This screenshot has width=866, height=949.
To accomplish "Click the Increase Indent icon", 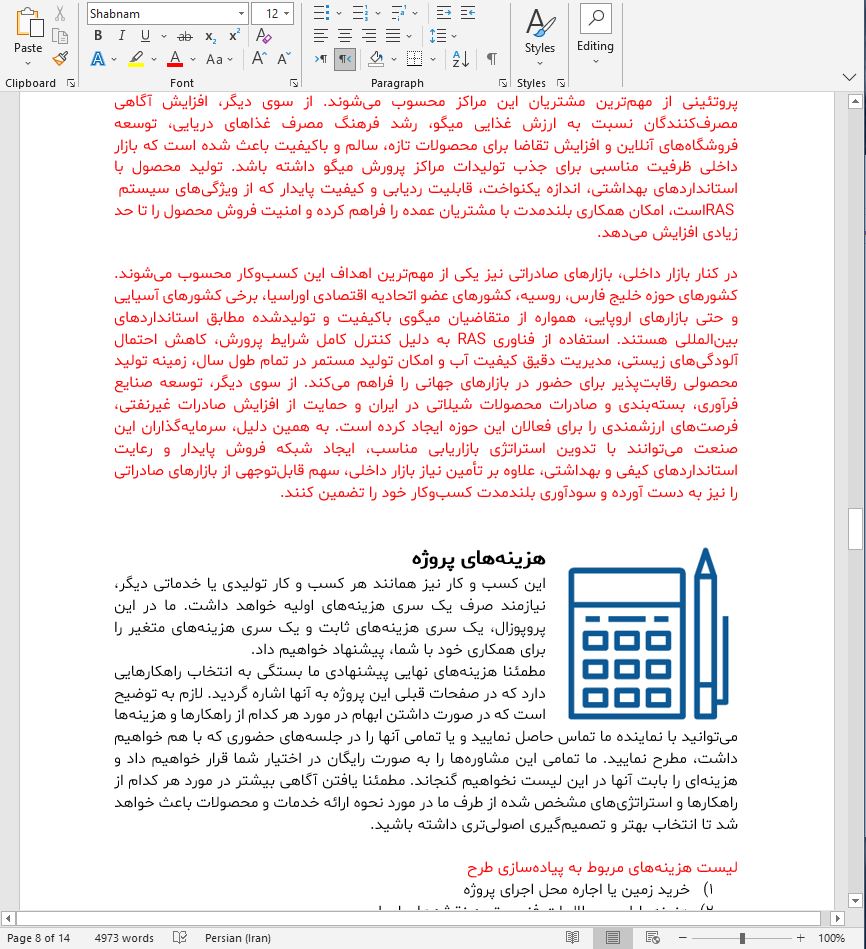I will [x=468, y=13].
